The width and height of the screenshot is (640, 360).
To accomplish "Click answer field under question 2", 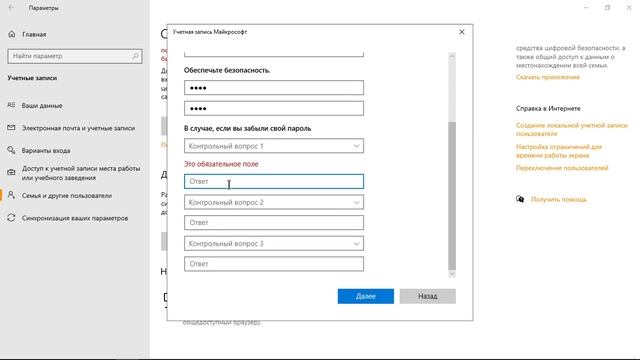I will point(274,222).
